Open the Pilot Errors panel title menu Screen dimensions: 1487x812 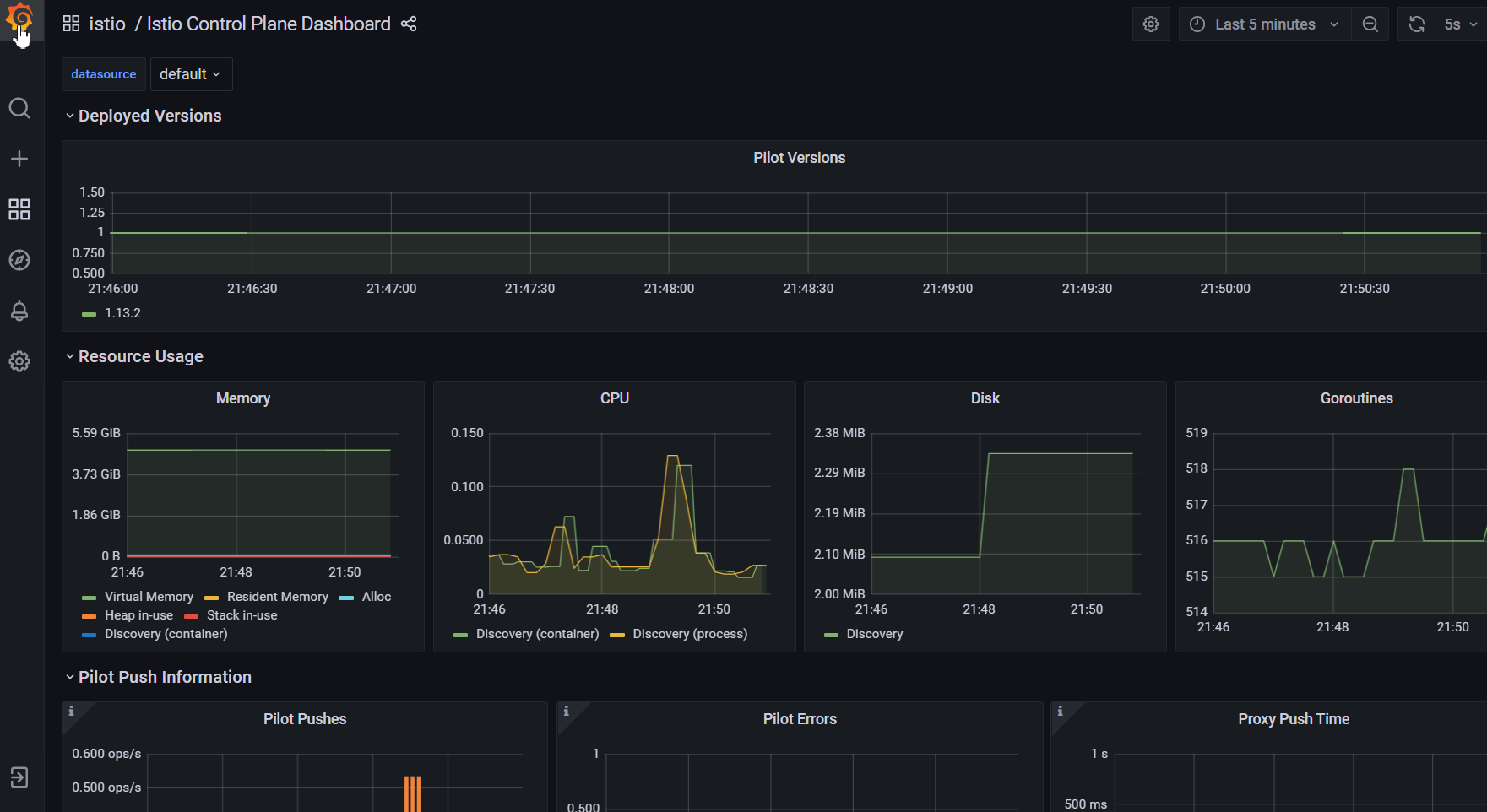pos(800,719)
